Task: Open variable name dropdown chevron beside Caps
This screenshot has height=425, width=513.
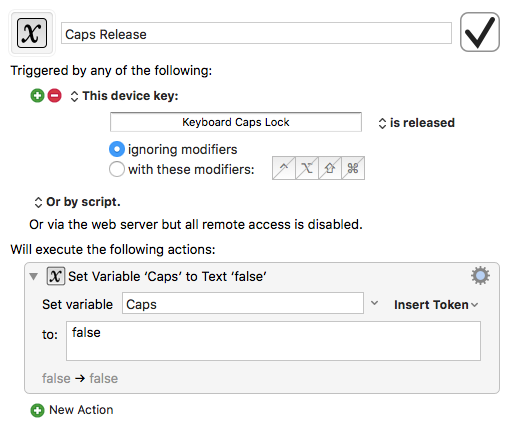Action: (375, 303)
